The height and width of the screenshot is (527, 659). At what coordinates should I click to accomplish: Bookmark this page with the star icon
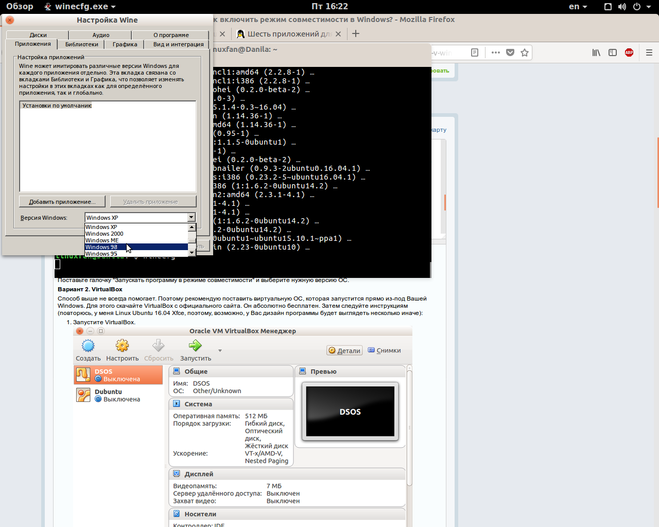click(525, 53)
